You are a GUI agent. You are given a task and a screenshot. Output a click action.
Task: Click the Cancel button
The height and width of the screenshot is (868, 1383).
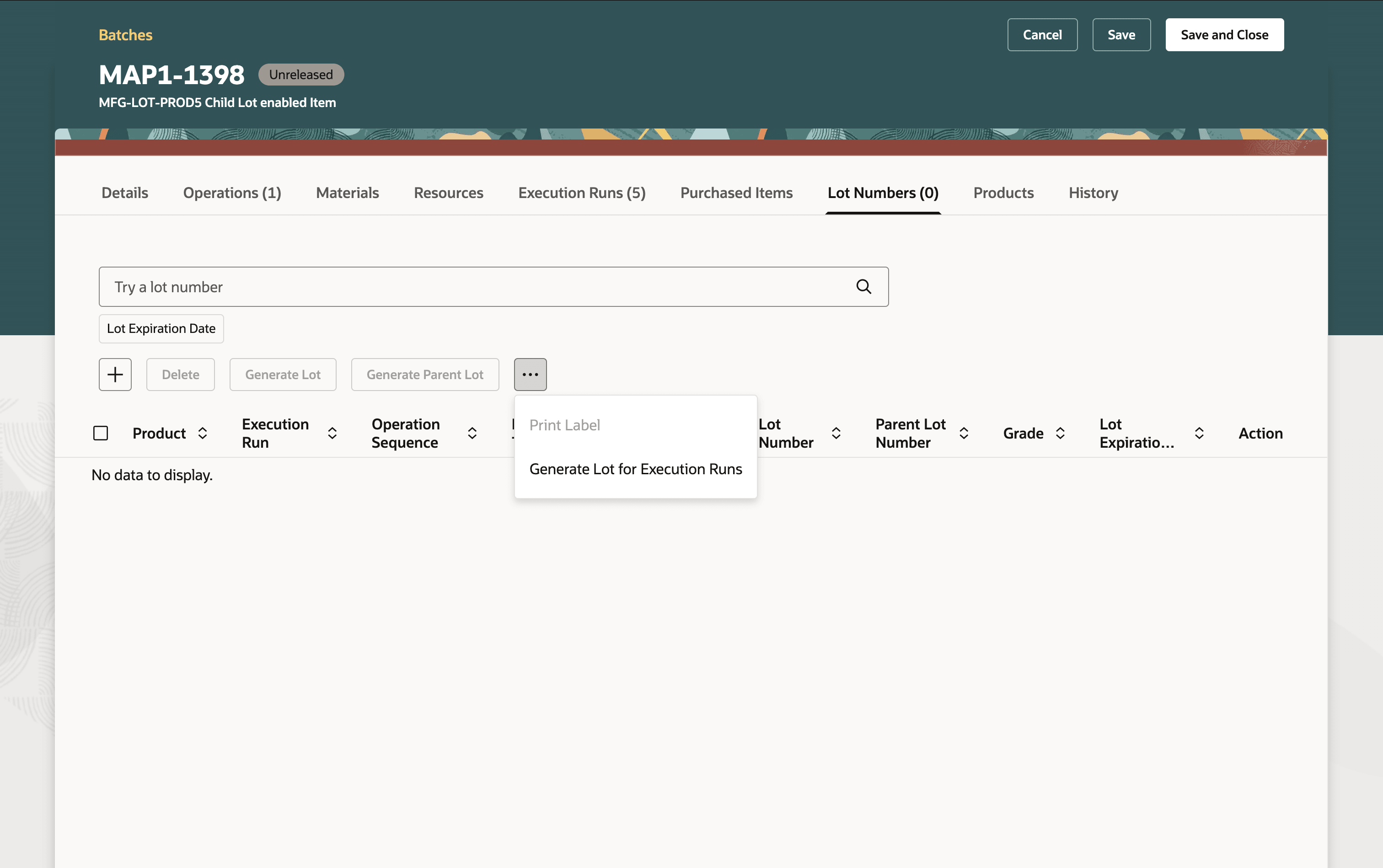[1042, 34]
